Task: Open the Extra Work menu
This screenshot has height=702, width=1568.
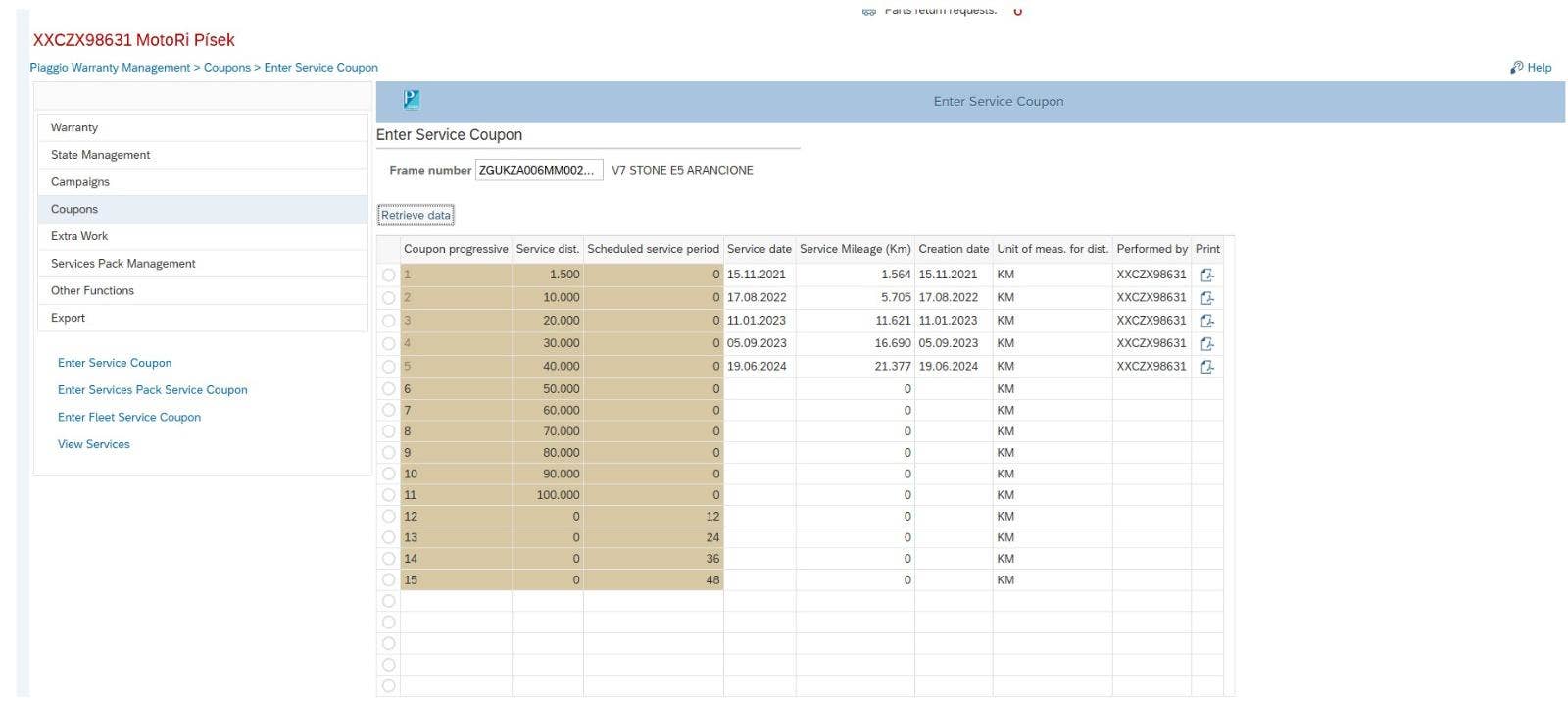Action: [x=202, y=236]
